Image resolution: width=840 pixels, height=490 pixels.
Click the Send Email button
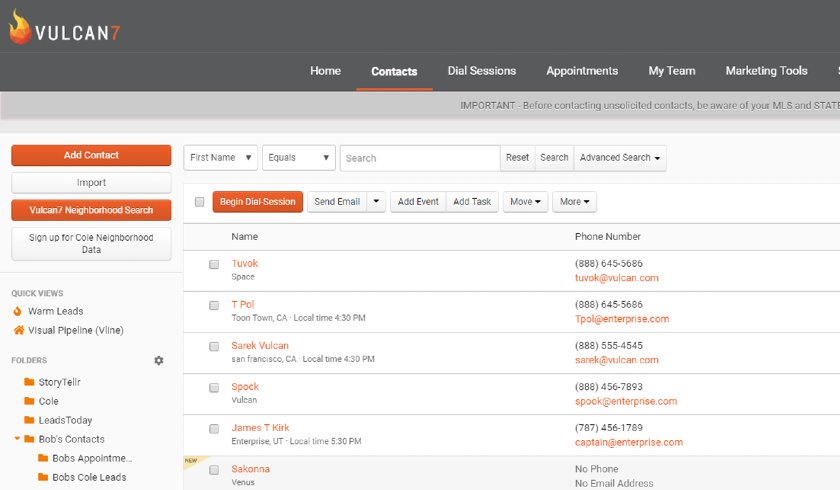click(337, 201)
